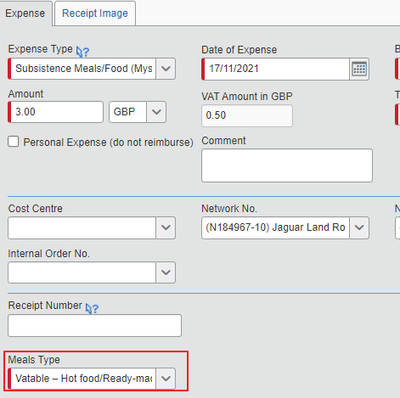The image size is (400, 398).
Task: Click the Personal Expense (do not reimburse) label
Action: pyautogui.click(x=108, y=142)
